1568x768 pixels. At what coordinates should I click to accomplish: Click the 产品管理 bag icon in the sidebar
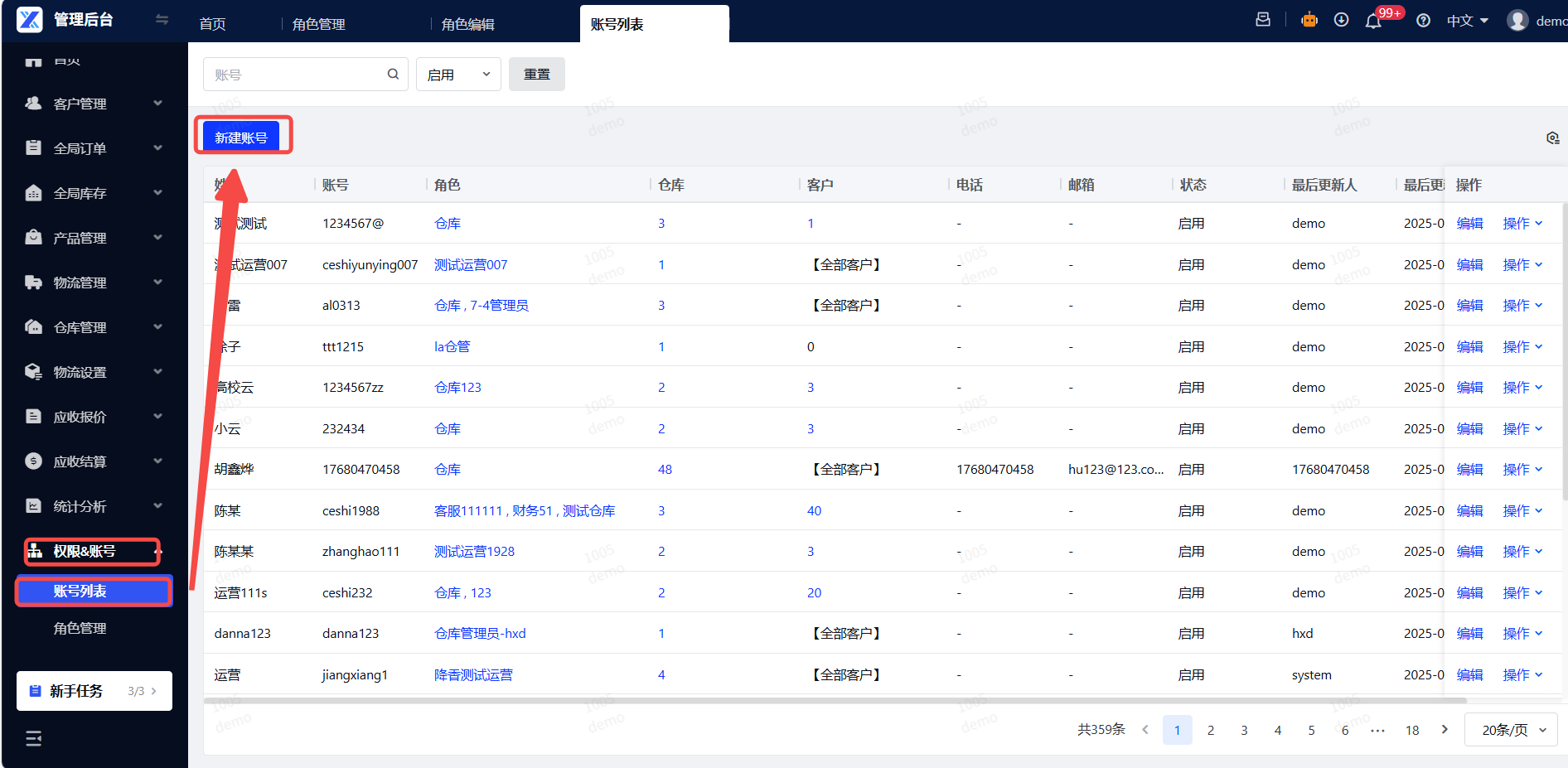pos(33,238)
